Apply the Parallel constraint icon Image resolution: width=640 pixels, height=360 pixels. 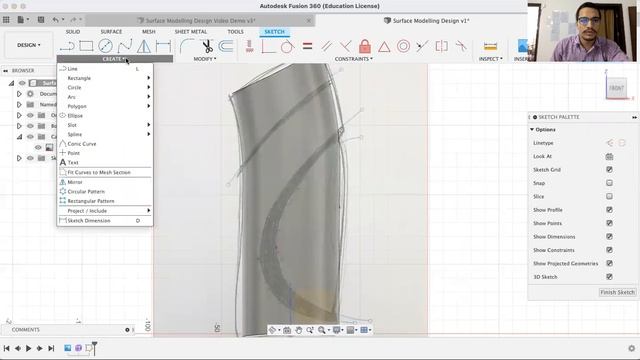[327, 46]
